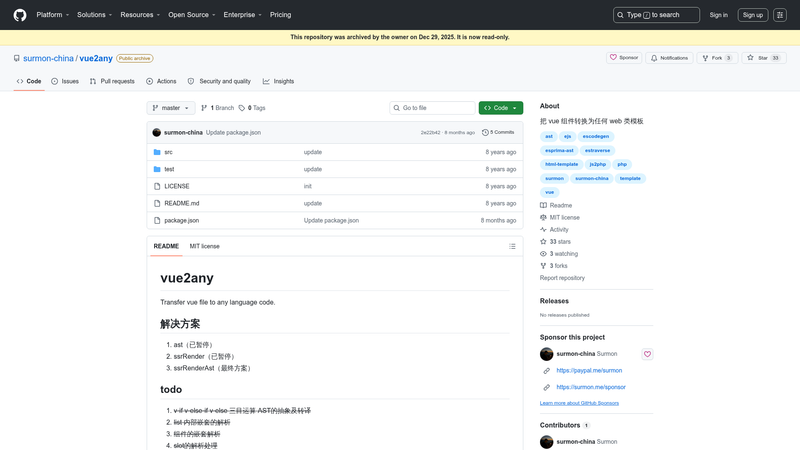The image size is (800, 450).
Task: Click surmon-china avatar in commit row
Action: pyautogui.click(x=157, y=132)
